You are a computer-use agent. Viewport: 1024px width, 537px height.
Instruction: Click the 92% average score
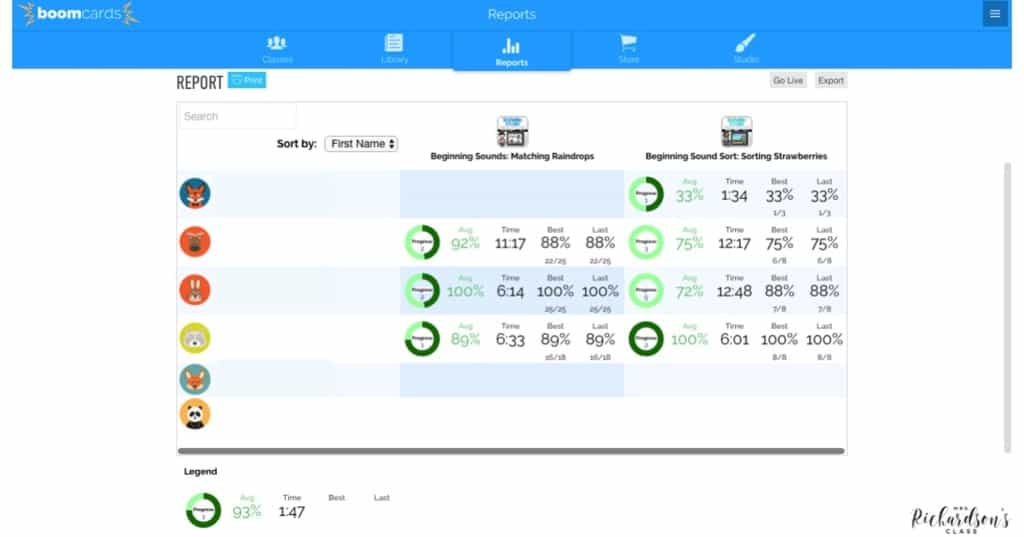pyautogui.click(x=465, y=244)
